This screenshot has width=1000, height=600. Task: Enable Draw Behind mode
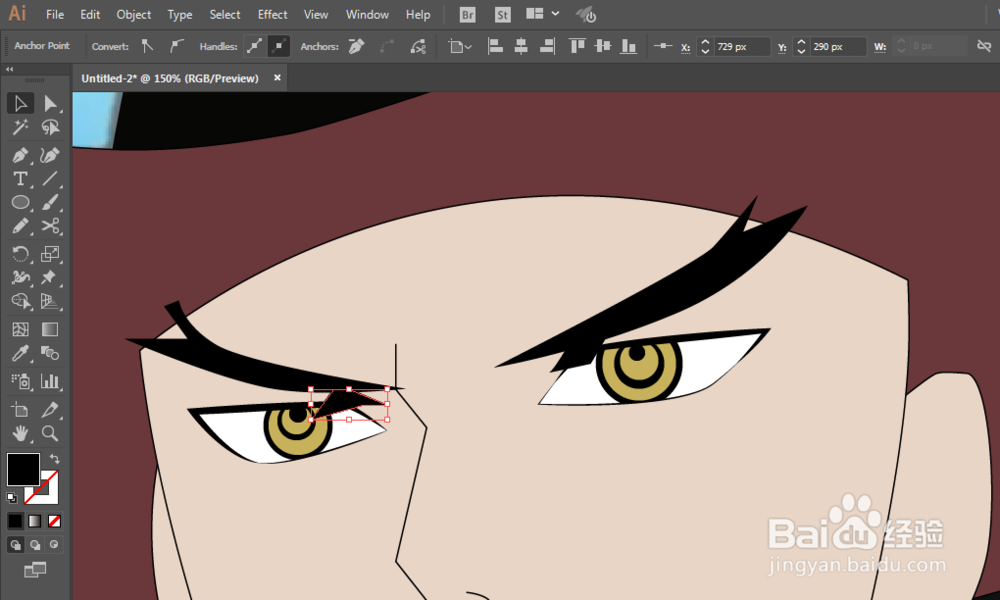pyautogui.click(x=34, y=545)
